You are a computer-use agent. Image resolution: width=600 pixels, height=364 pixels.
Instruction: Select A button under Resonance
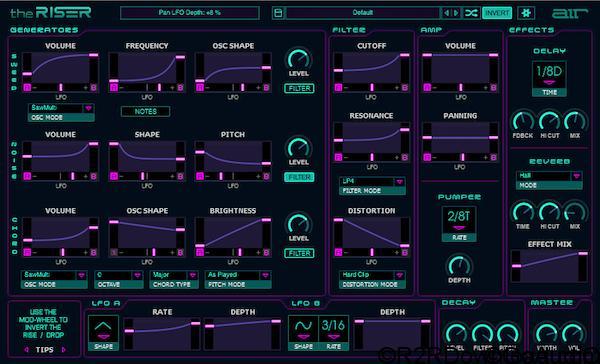coord(338,157)
